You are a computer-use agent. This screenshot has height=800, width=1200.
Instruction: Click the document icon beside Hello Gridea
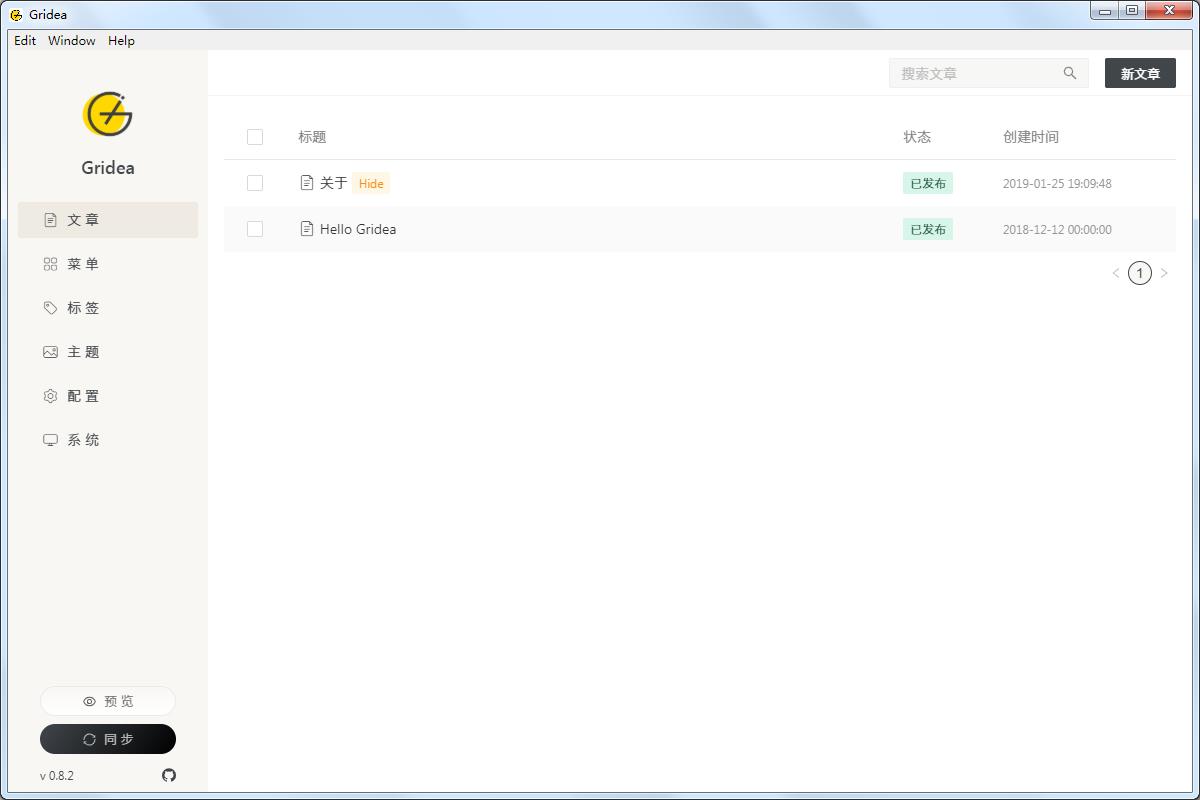(x=306, y=228)
